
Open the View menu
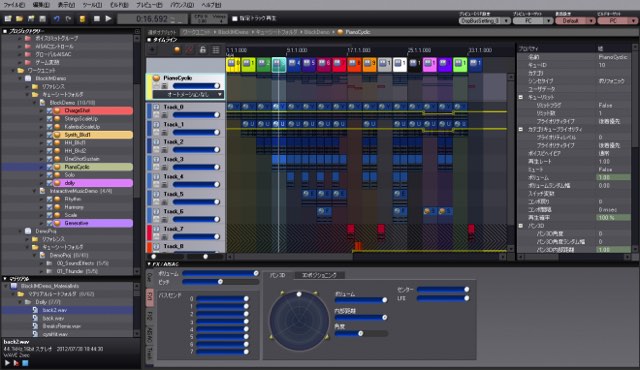pos(66,5)
